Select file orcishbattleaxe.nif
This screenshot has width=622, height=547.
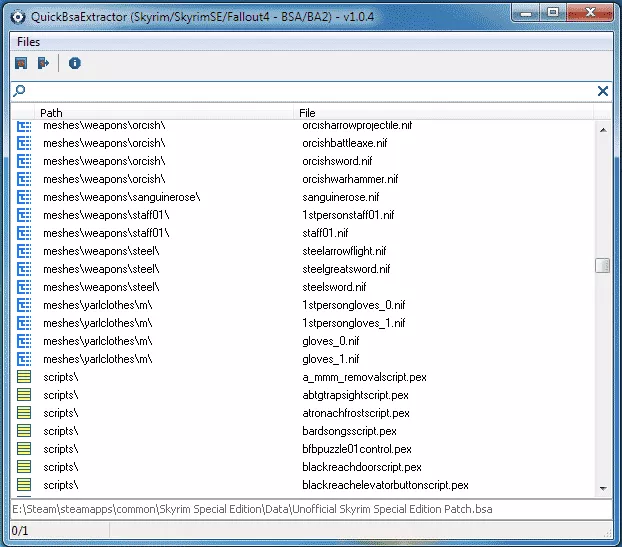[344, 143]
